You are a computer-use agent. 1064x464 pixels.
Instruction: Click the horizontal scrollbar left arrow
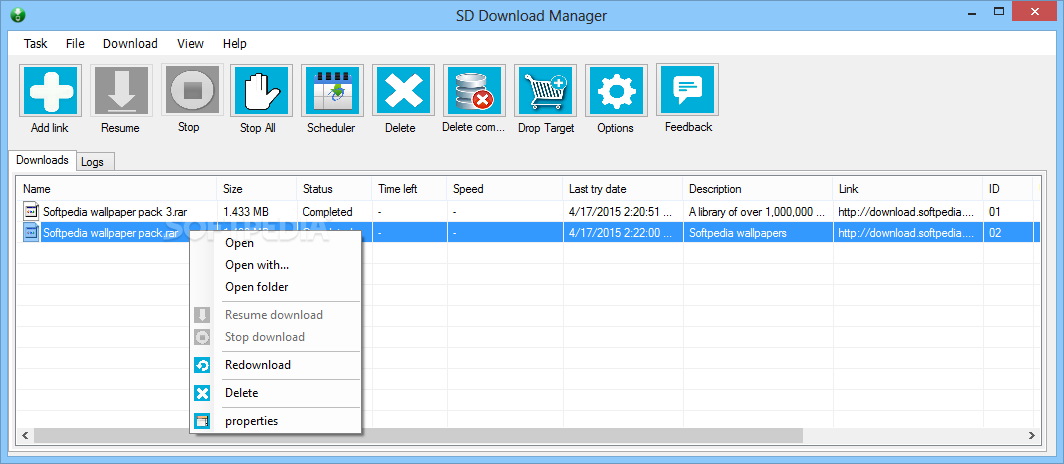pyautogui.click(x=25, y=435)
